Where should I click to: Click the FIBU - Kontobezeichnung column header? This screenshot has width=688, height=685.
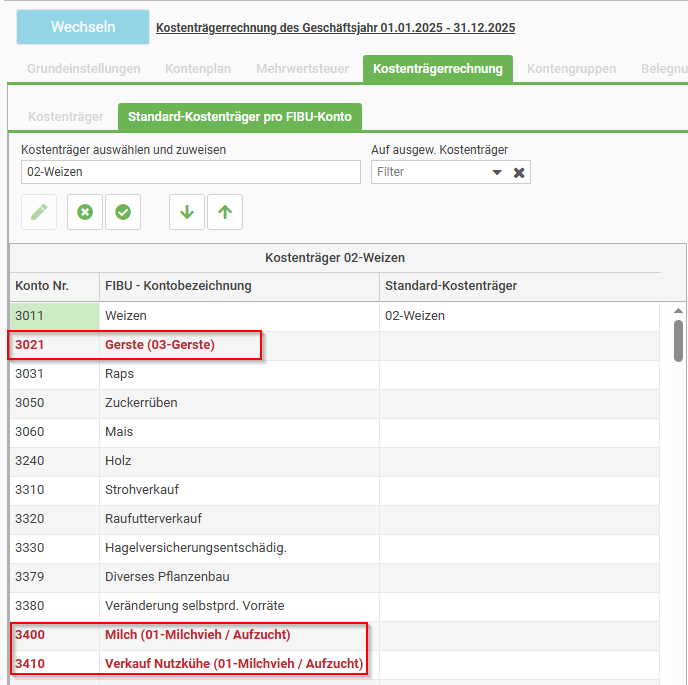tap(240, 286)
